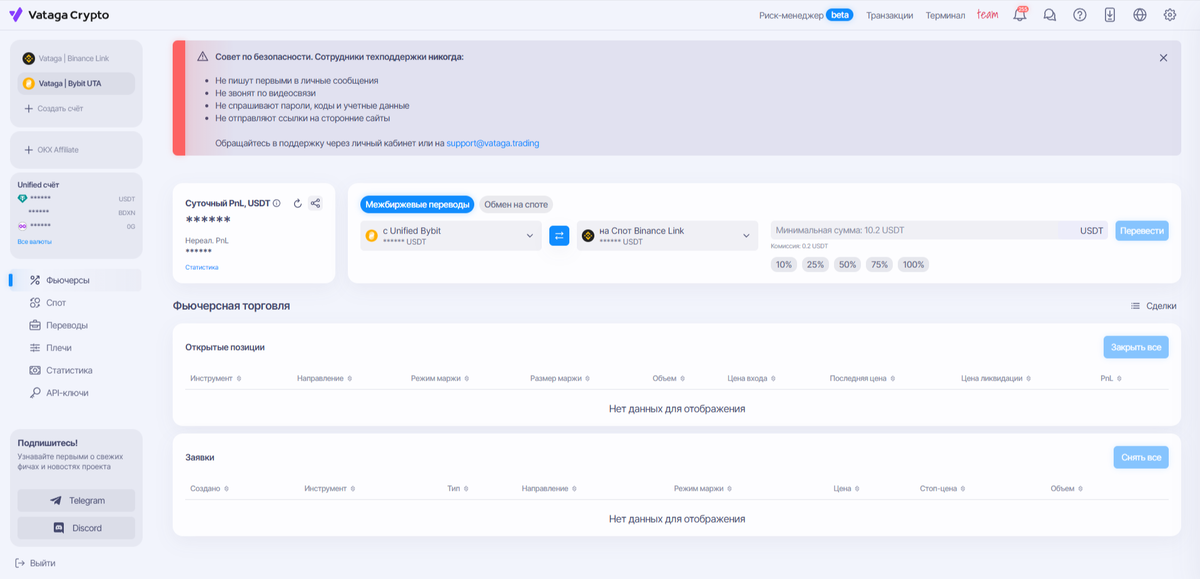
Task: Click the Telegram paper plane icon
Action: 55,500
